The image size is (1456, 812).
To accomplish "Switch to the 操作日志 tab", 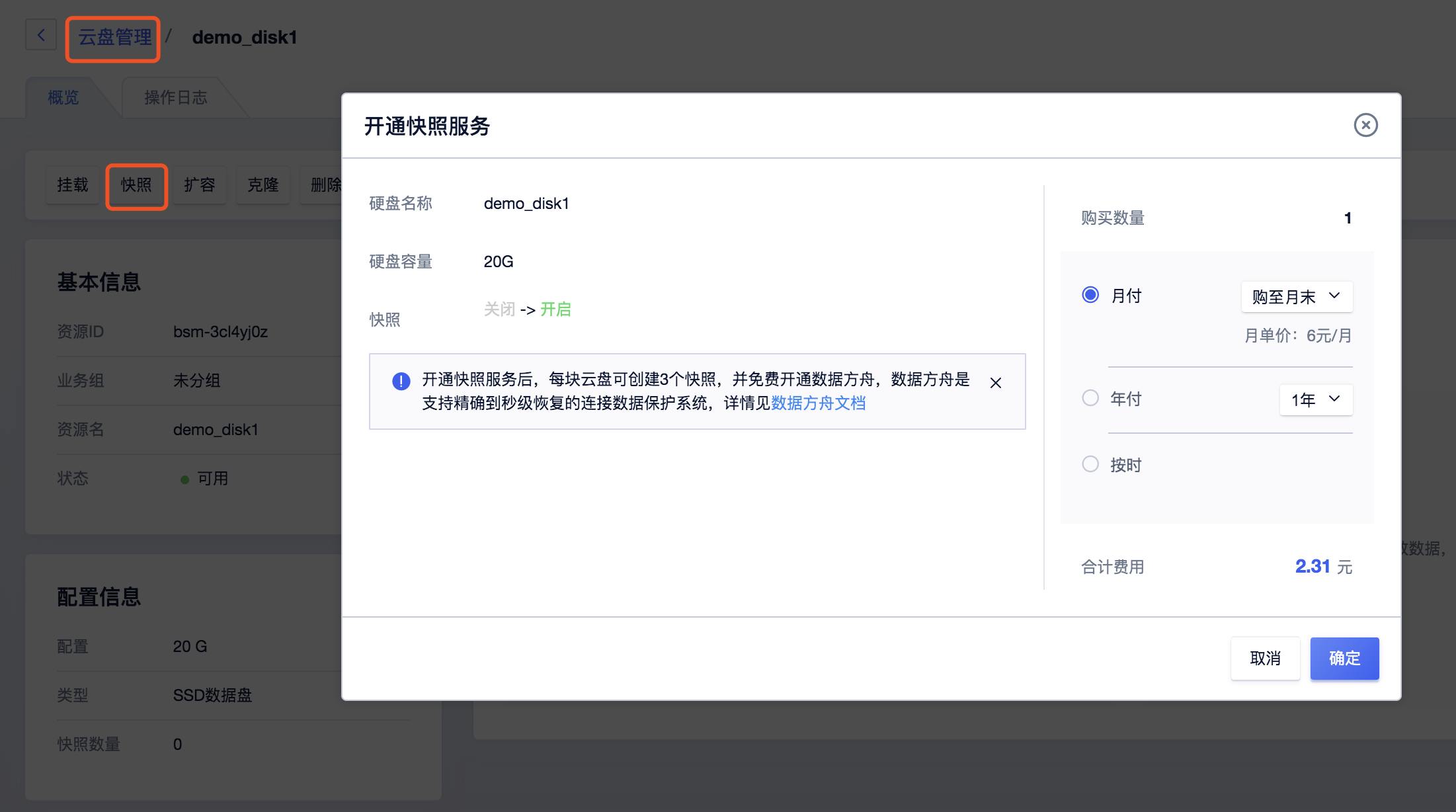I will tap(175, 97).
